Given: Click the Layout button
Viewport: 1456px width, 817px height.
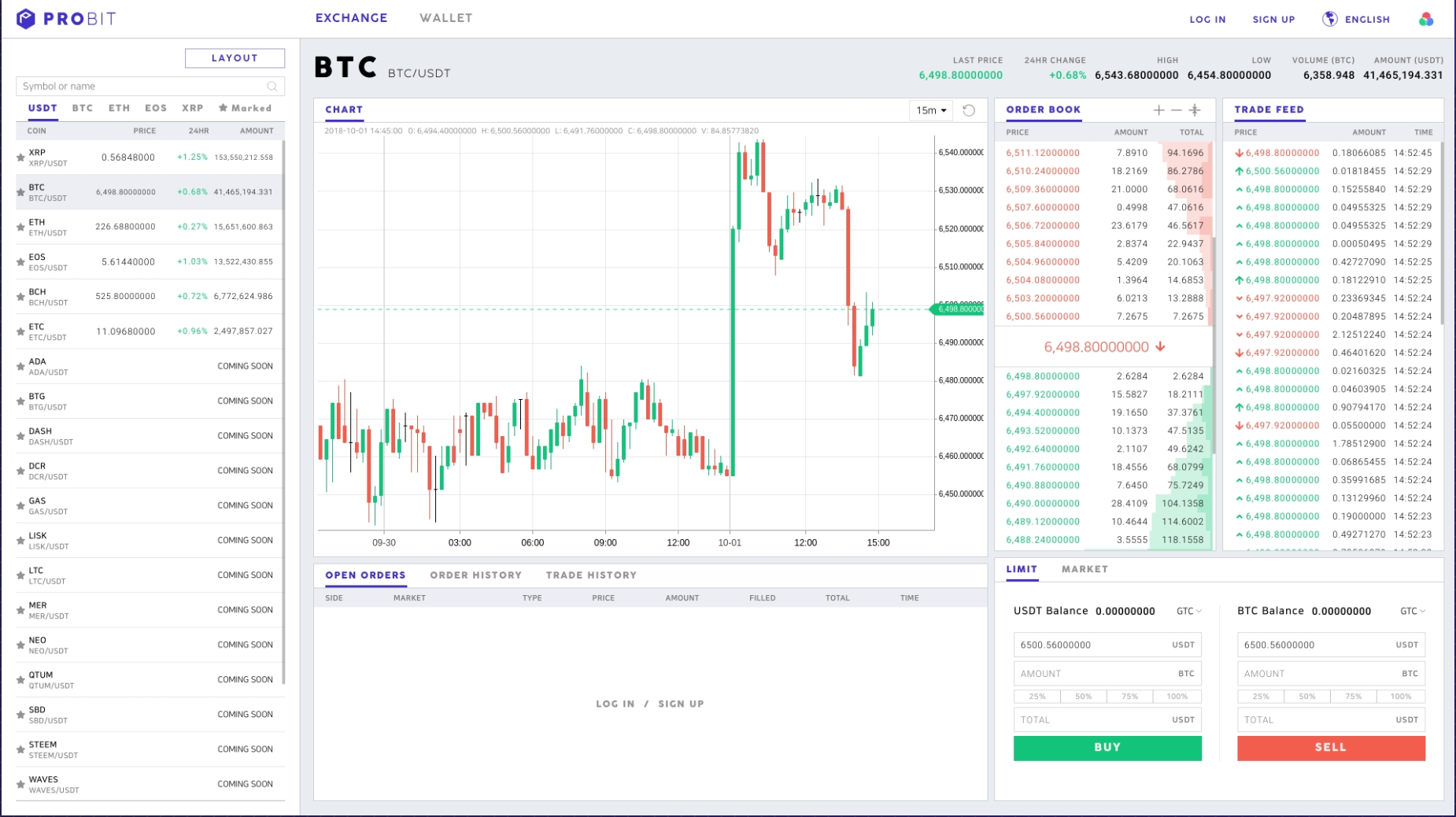Looking at the screenshot, I should tap(235, 58).
